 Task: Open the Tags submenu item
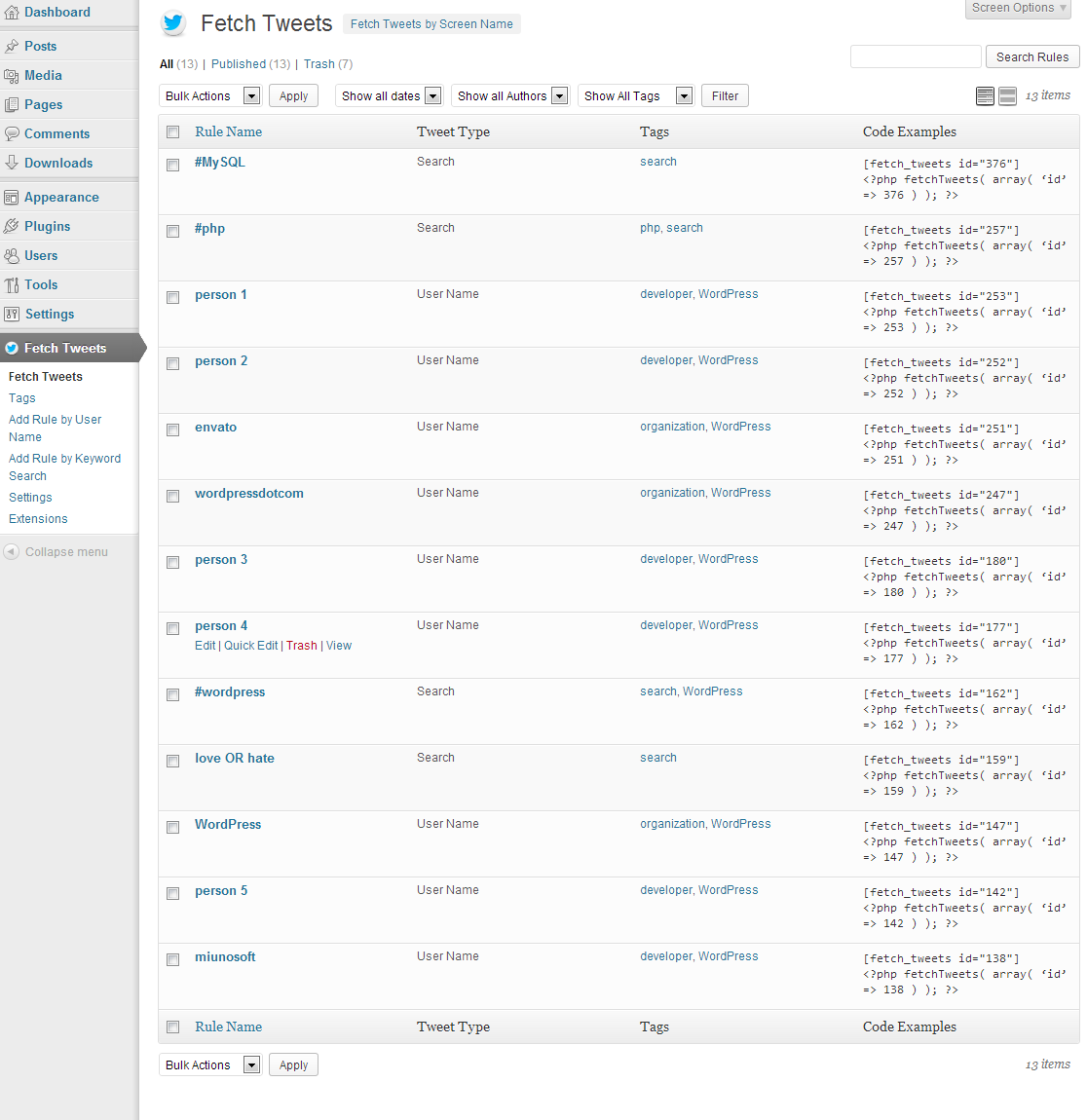tap(22, 398)
